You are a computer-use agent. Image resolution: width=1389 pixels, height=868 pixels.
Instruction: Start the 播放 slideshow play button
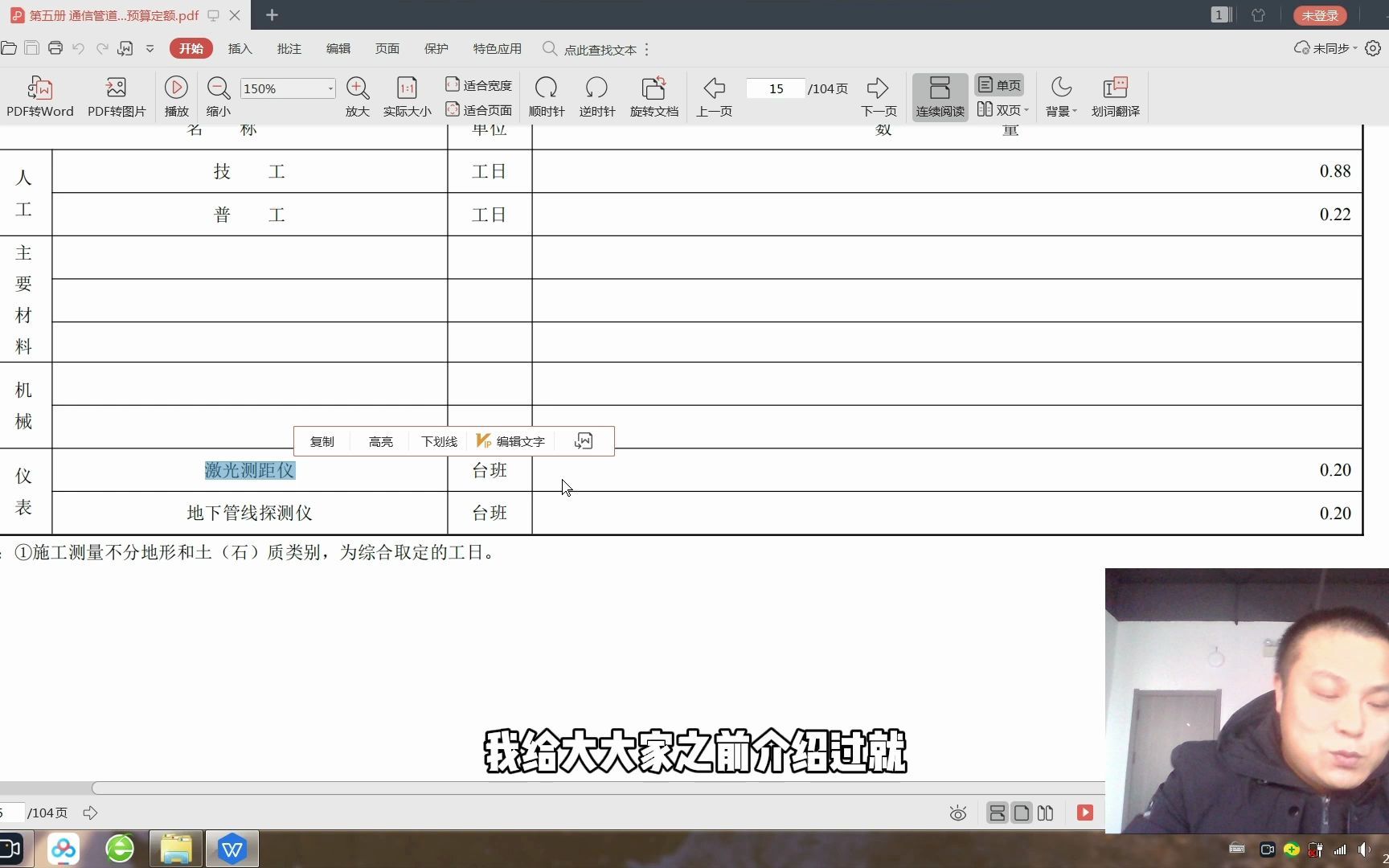pos(176,96)
